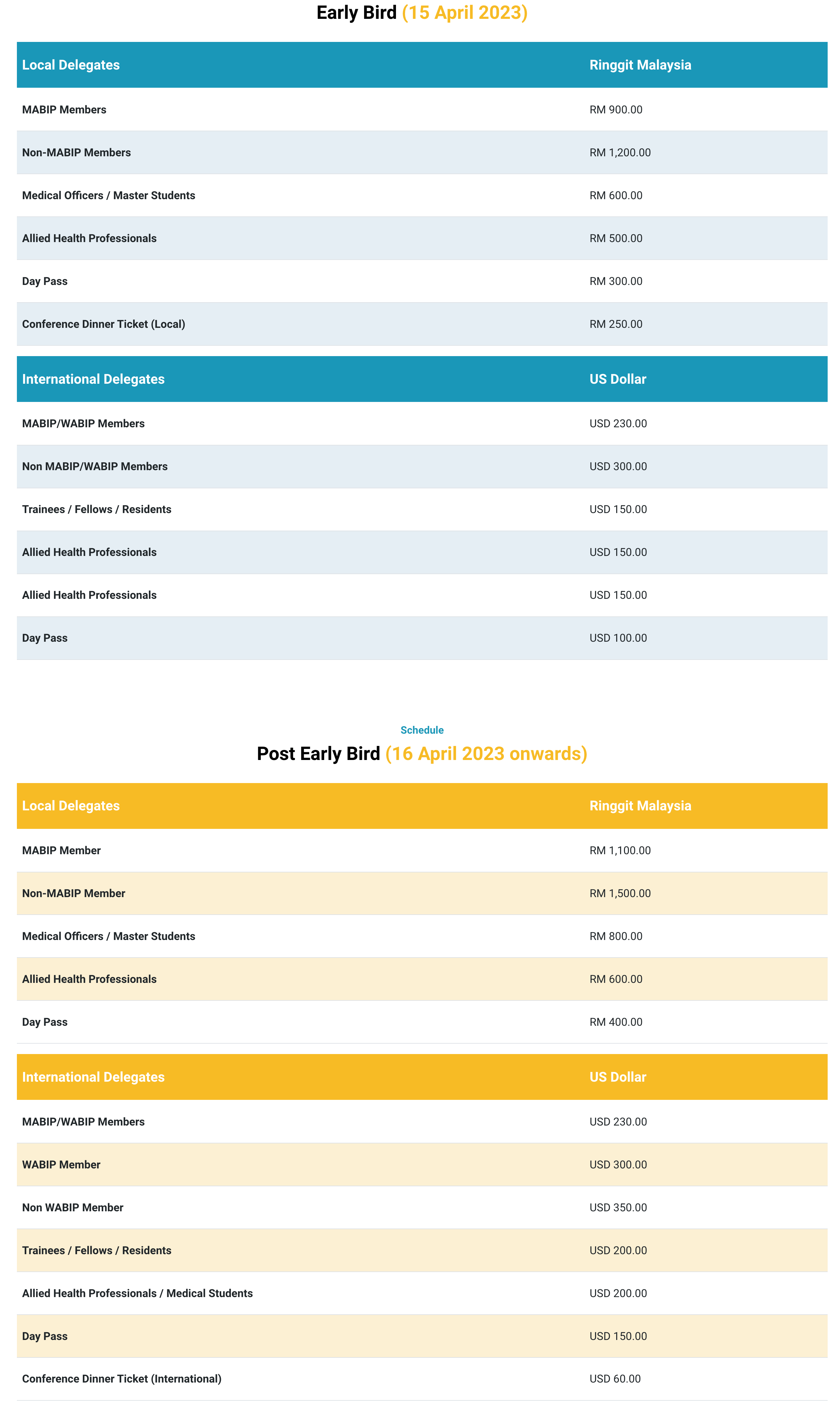Click 'Conference Dinner Ticket (International)'
Viewport: 840px width, 1416px height.
click(x=122, y=1379)
